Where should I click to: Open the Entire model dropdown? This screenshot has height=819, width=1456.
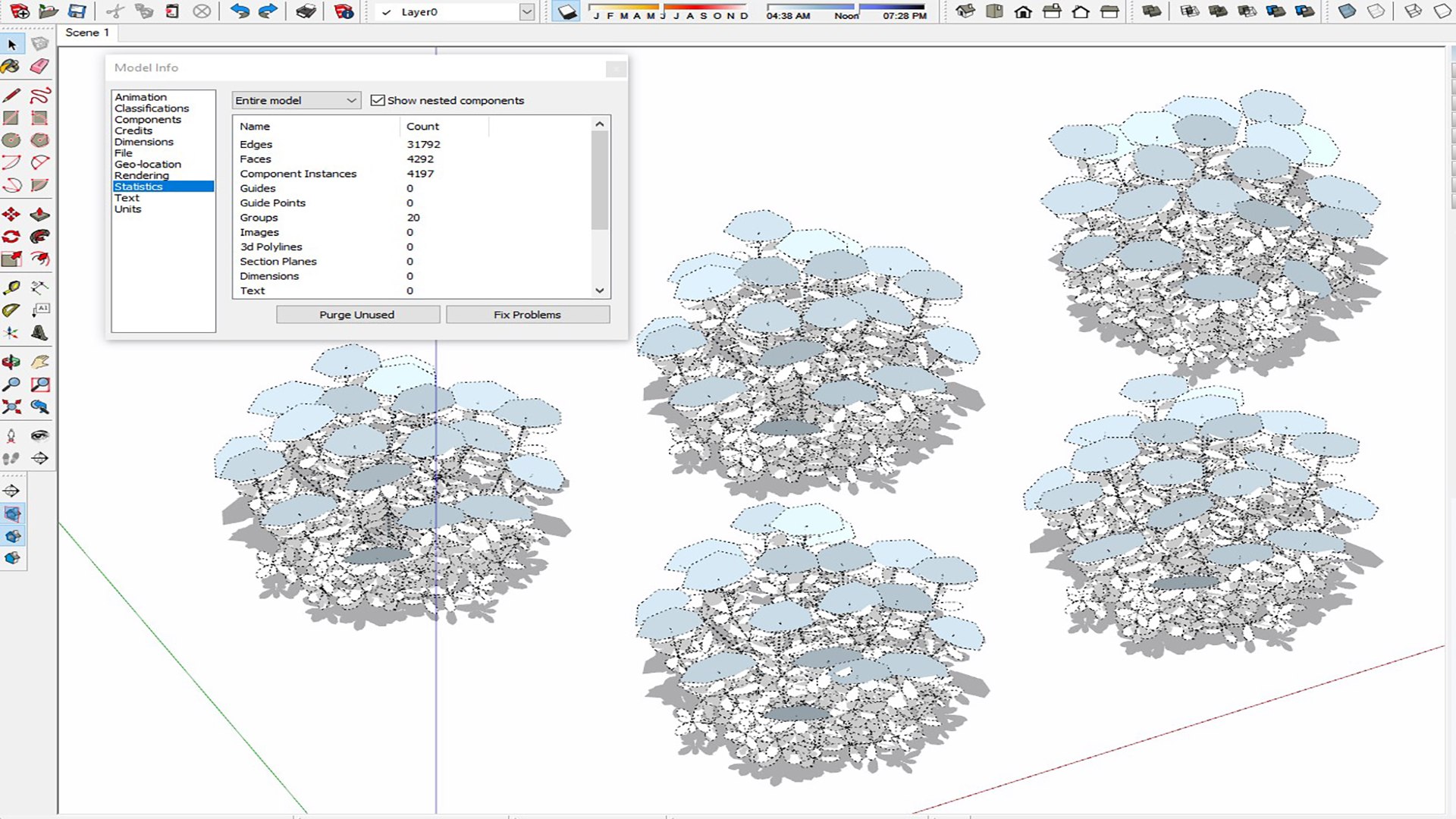point(296,100)
